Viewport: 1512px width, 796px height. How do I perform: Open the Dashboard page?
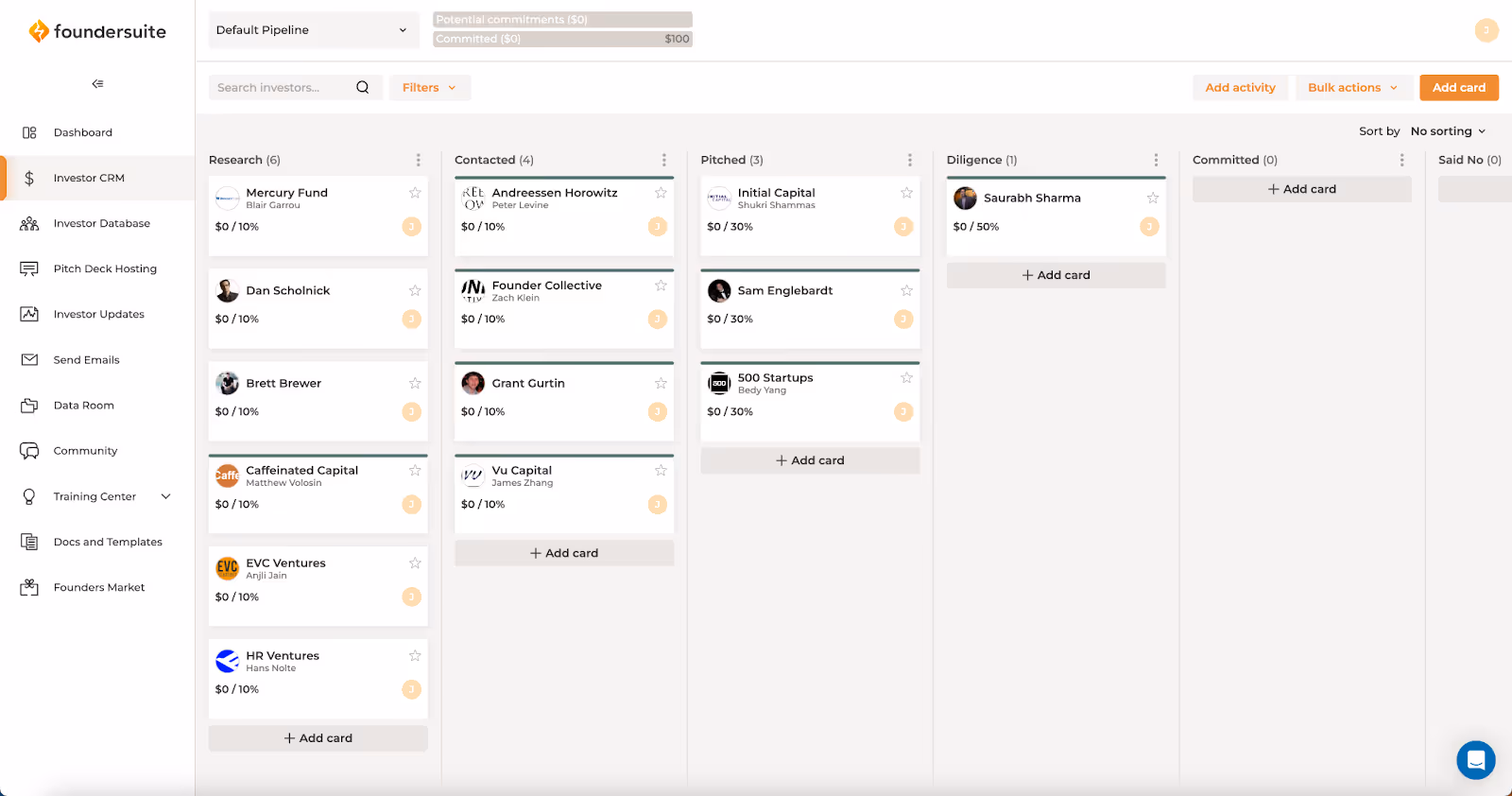83,132
